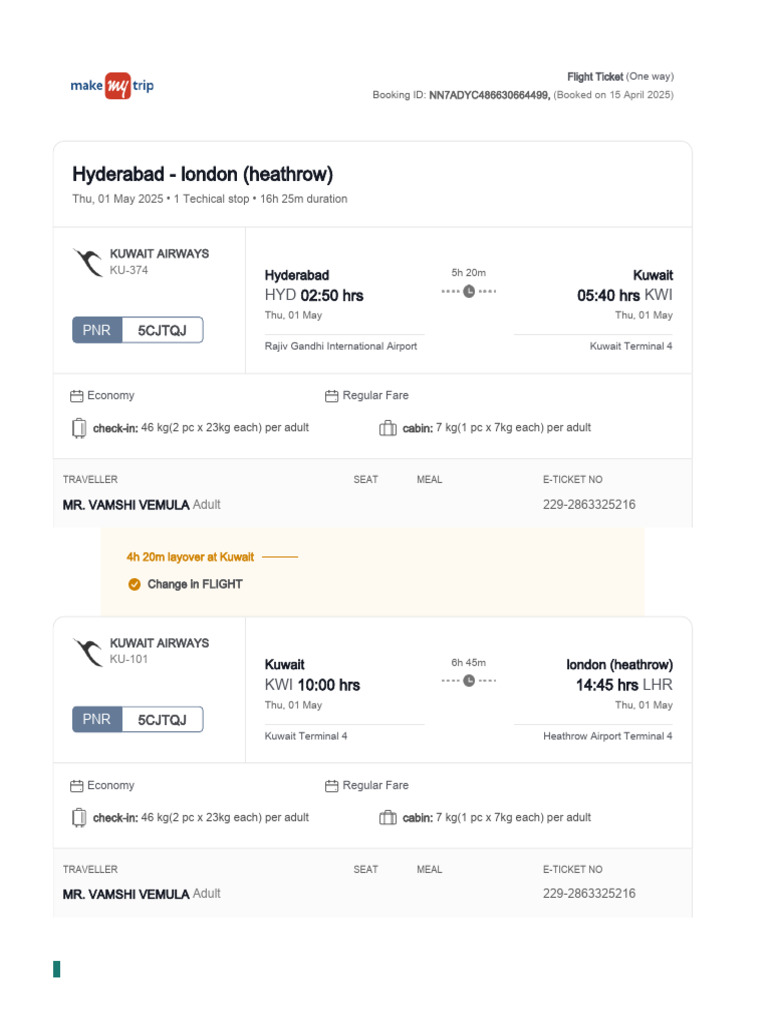Click the Economy calendar icon on the second flight
Image resolution: width=768 pixels, height=1024 pixels.
77,786
